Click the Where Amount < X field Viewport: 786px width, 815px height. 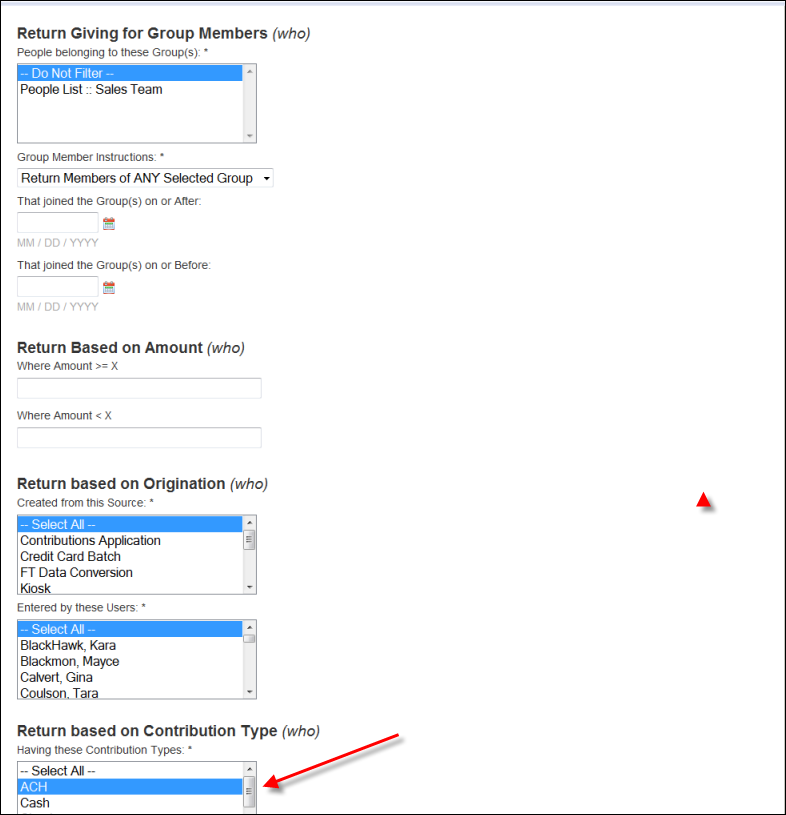click(139, 438)
